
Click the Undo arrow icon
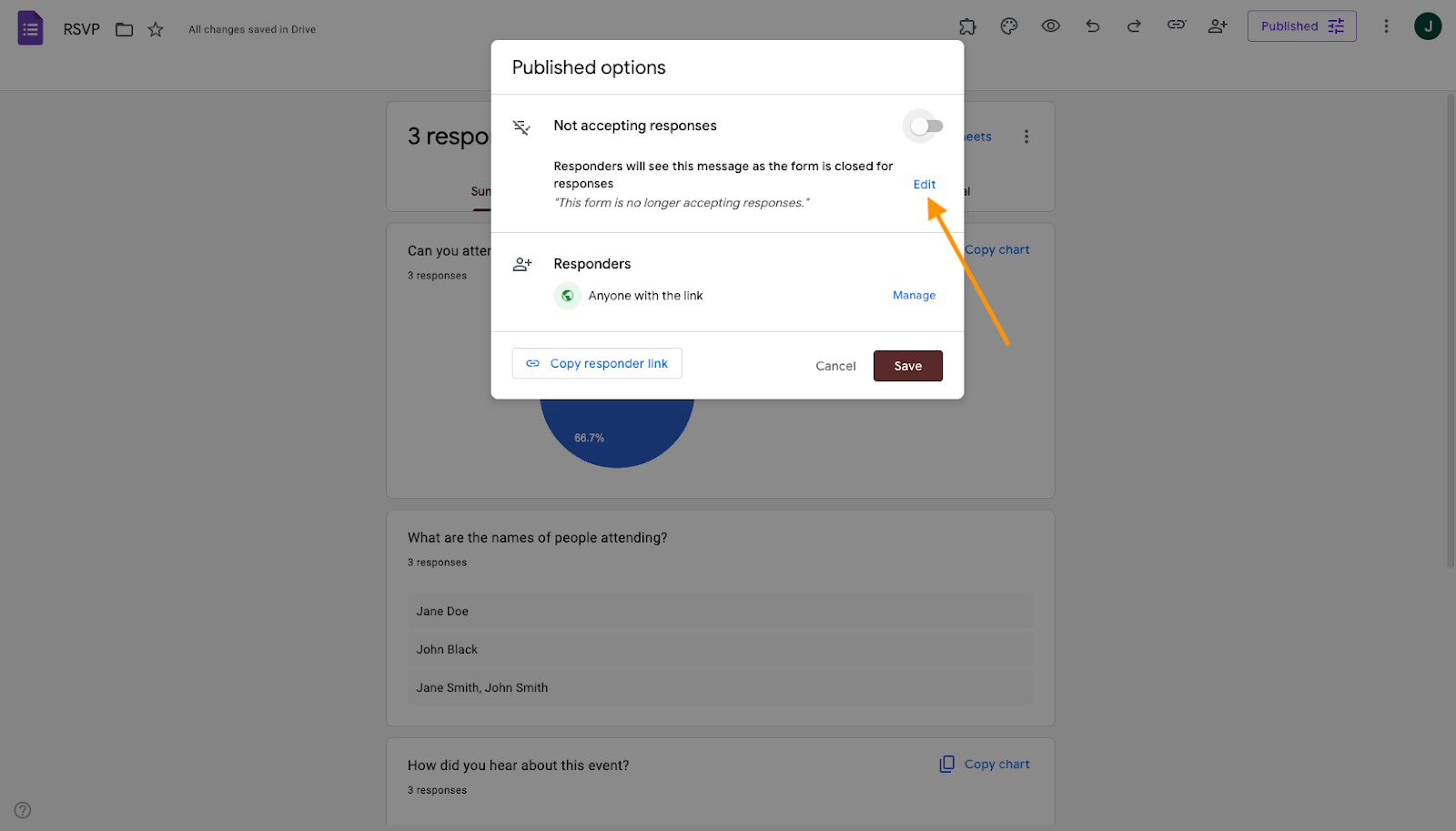[x=1091, y=25]
